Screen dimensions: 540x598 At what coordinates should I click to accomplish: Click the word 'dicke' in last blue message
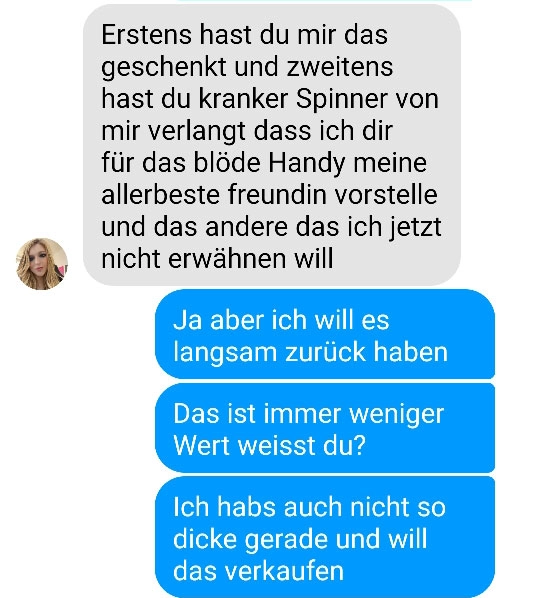(204, 539)
